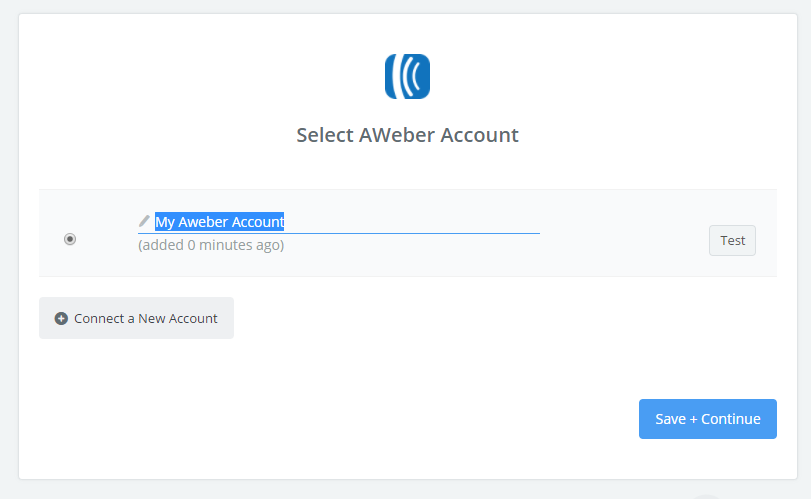Click the white arcs inside the AWeber logo
This screenshot has height=499, width=811.
click(x=408, y=77)
